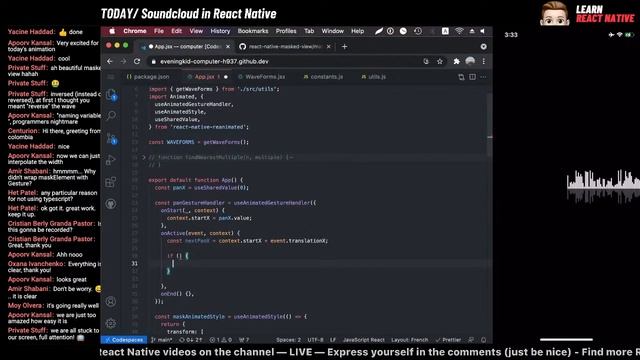Open the GitHub view in the activity bar

point(111,204)
